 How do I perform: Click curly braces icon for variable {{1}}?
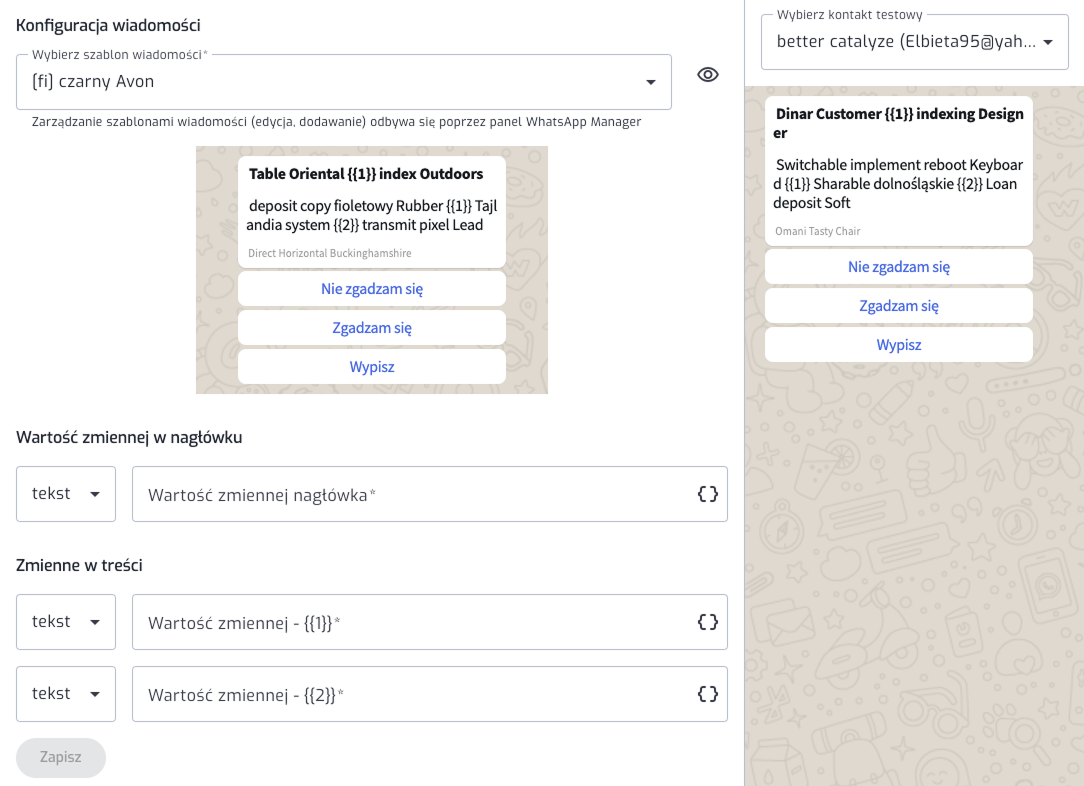[708, 622]
